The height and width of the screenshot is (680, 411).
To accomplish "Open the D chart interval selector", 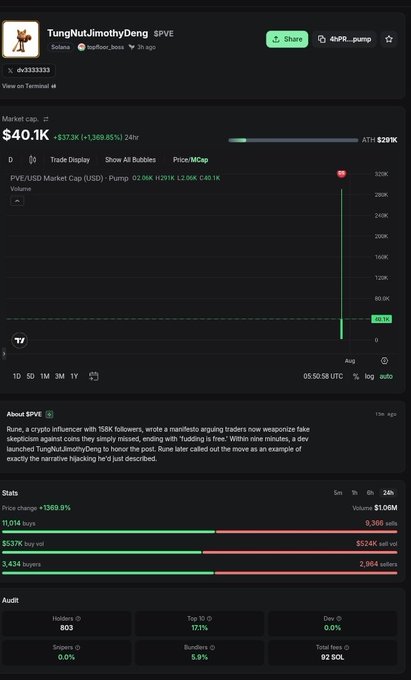I will (11, 160).
